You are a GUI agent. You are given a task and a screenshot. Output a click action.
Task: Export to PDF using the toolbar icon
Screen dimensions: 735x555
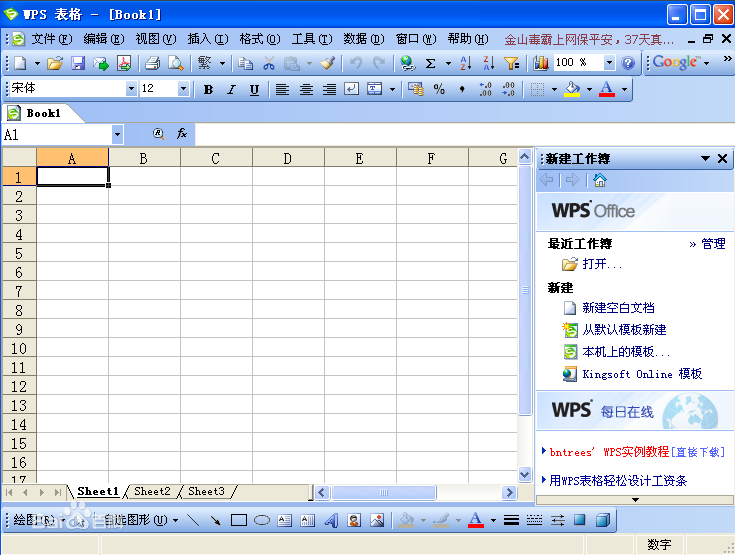coord(124,63)
